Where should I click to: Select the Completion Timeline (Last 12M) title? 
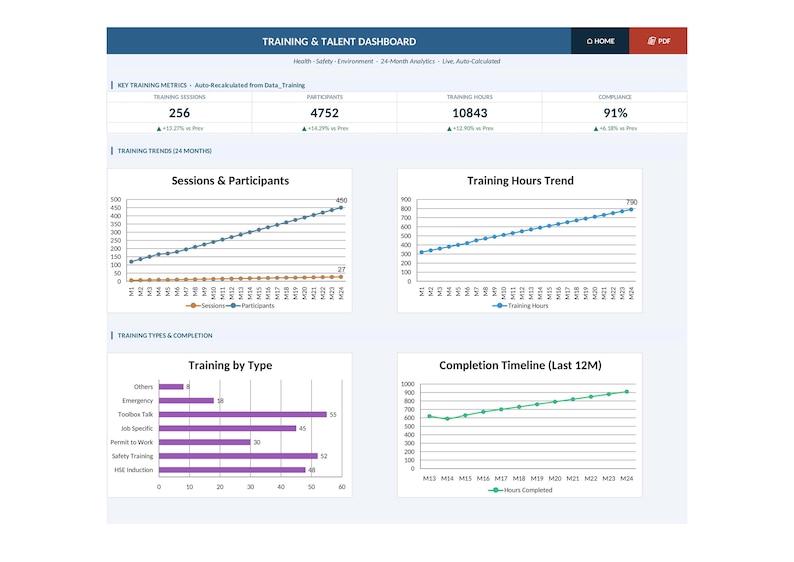pyautogui.click(x=520, y=366)
